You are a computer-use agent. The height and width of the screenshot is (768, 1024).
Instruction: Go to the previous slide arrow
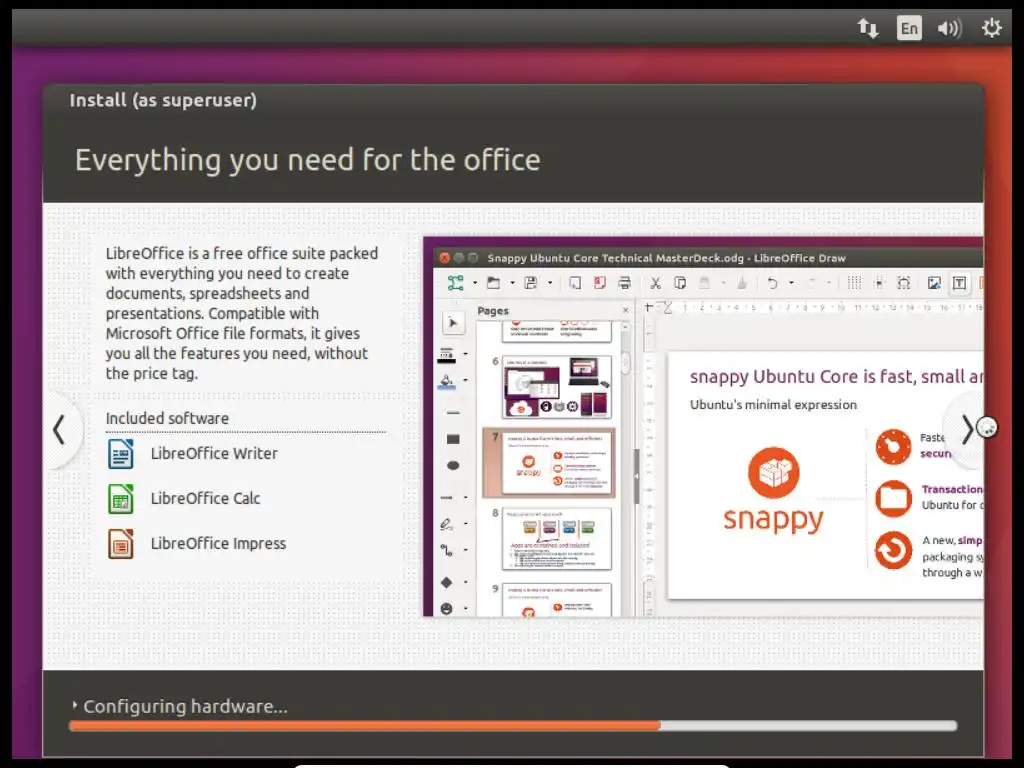pyautogui.click(x=59, y=430)
